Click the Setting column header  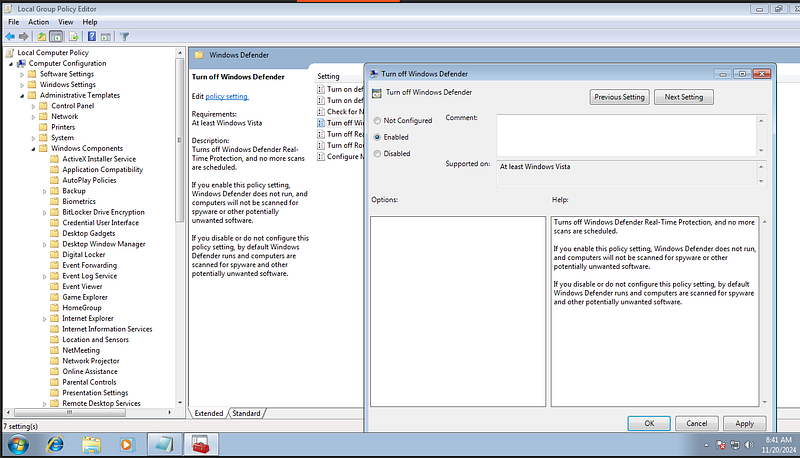click(328, 76)
